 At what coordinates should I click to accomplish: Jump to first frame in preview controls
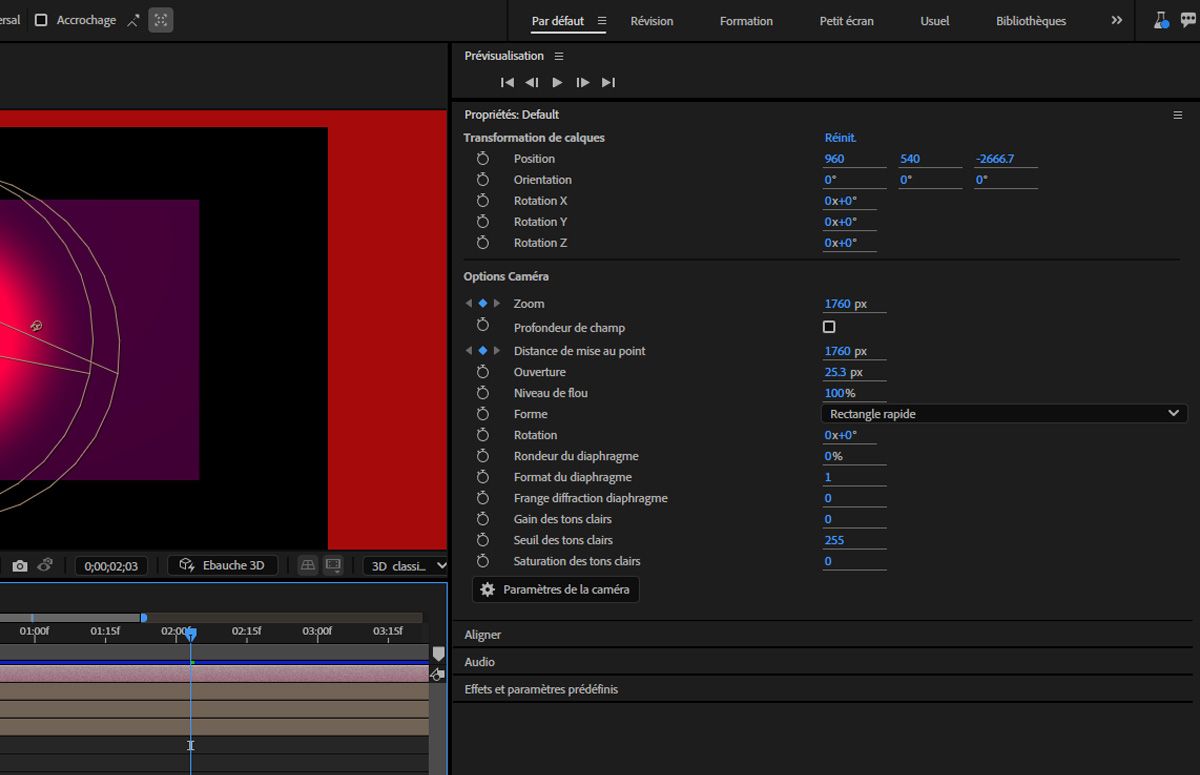pos(507,83)
